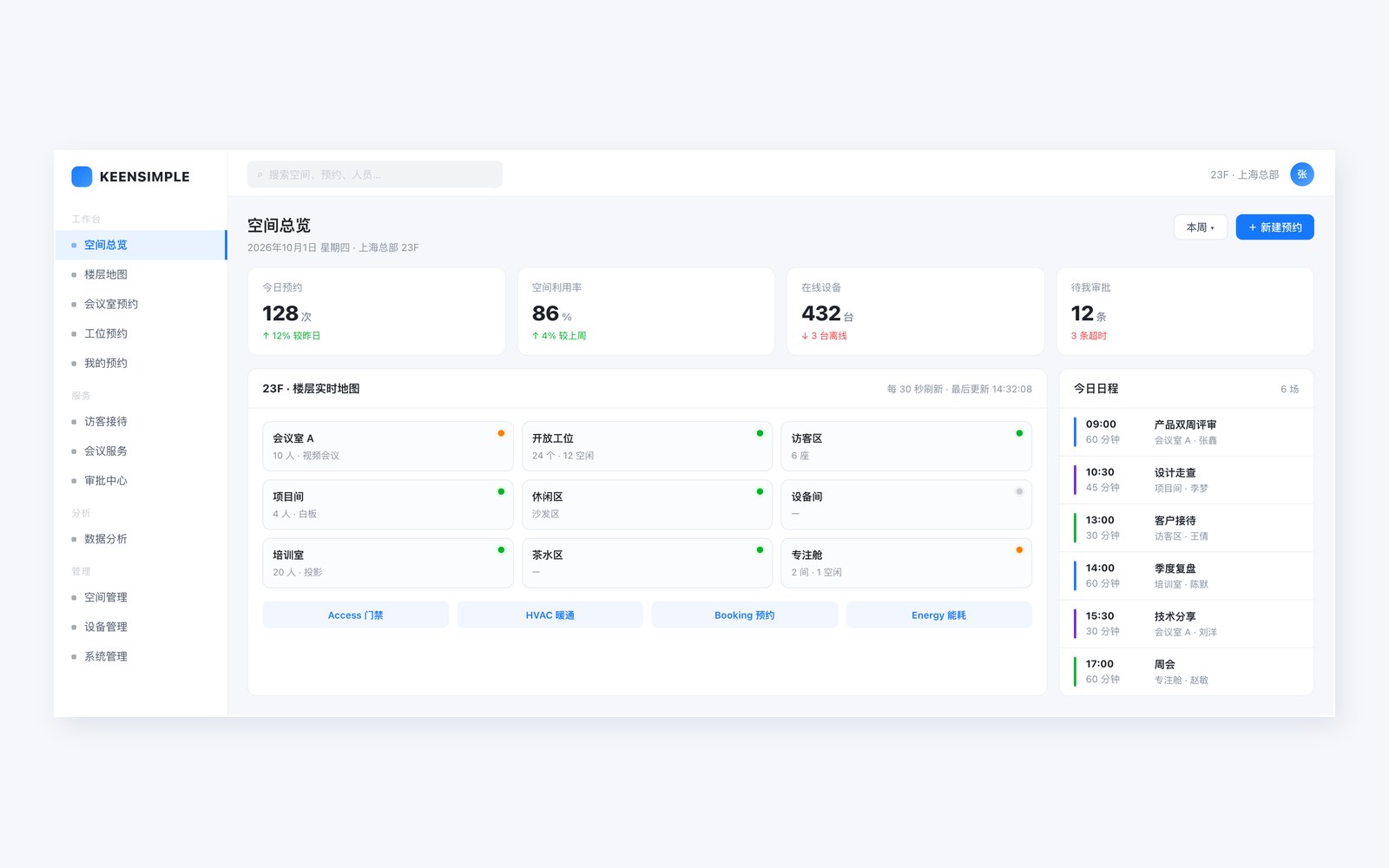Select the 会议室 A room card
Image resolution: width=1389 pixels, height=868 pixels.
[388, 446]
